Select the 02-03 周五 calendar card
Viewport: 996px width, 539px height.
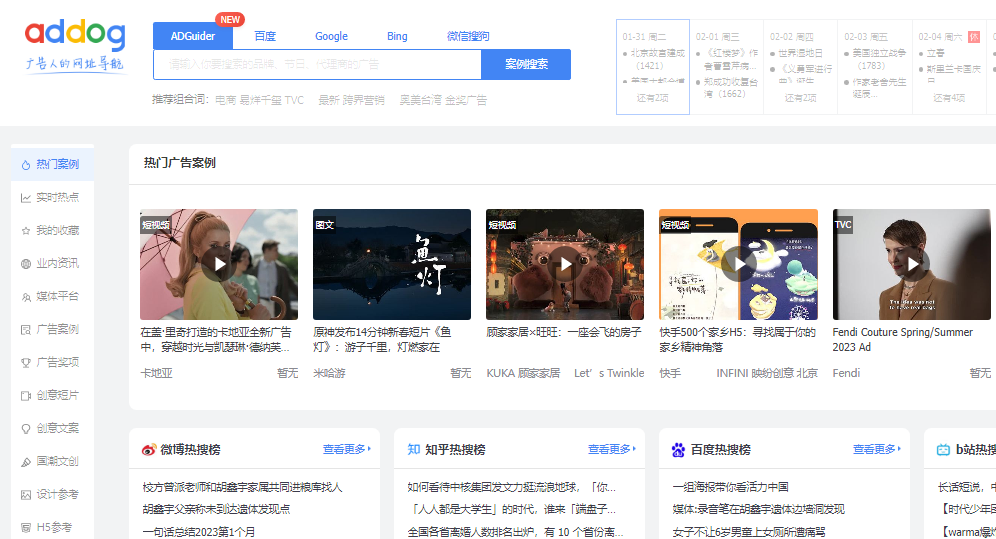click(875, 67)
